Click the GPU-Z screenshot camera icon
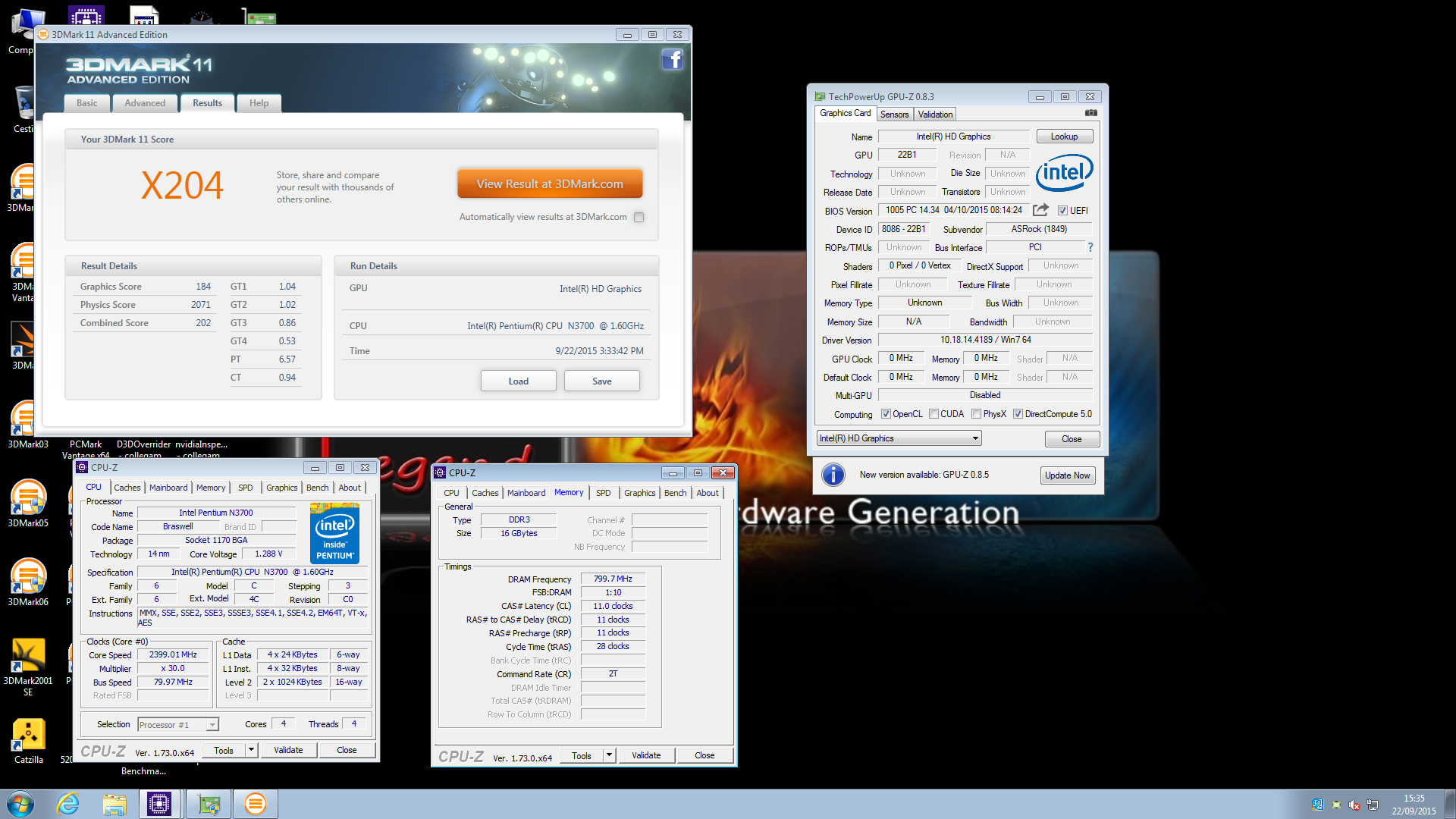This screenshot has width=1456, height=819. coord(1090,113)
